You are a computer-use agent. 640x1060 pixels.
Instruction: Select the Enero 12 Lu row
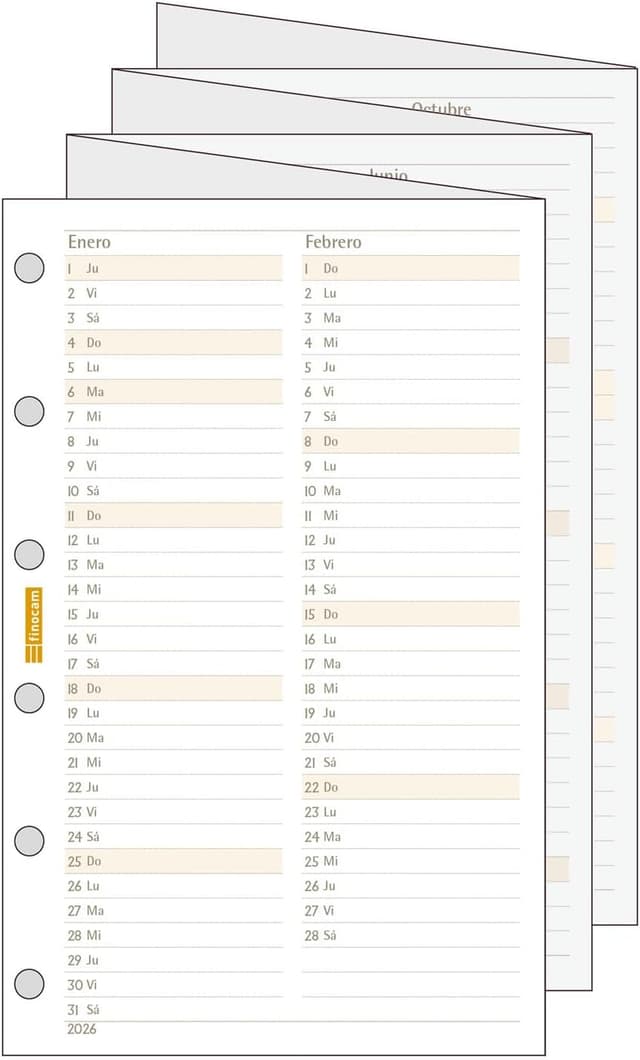click(173, 540)
